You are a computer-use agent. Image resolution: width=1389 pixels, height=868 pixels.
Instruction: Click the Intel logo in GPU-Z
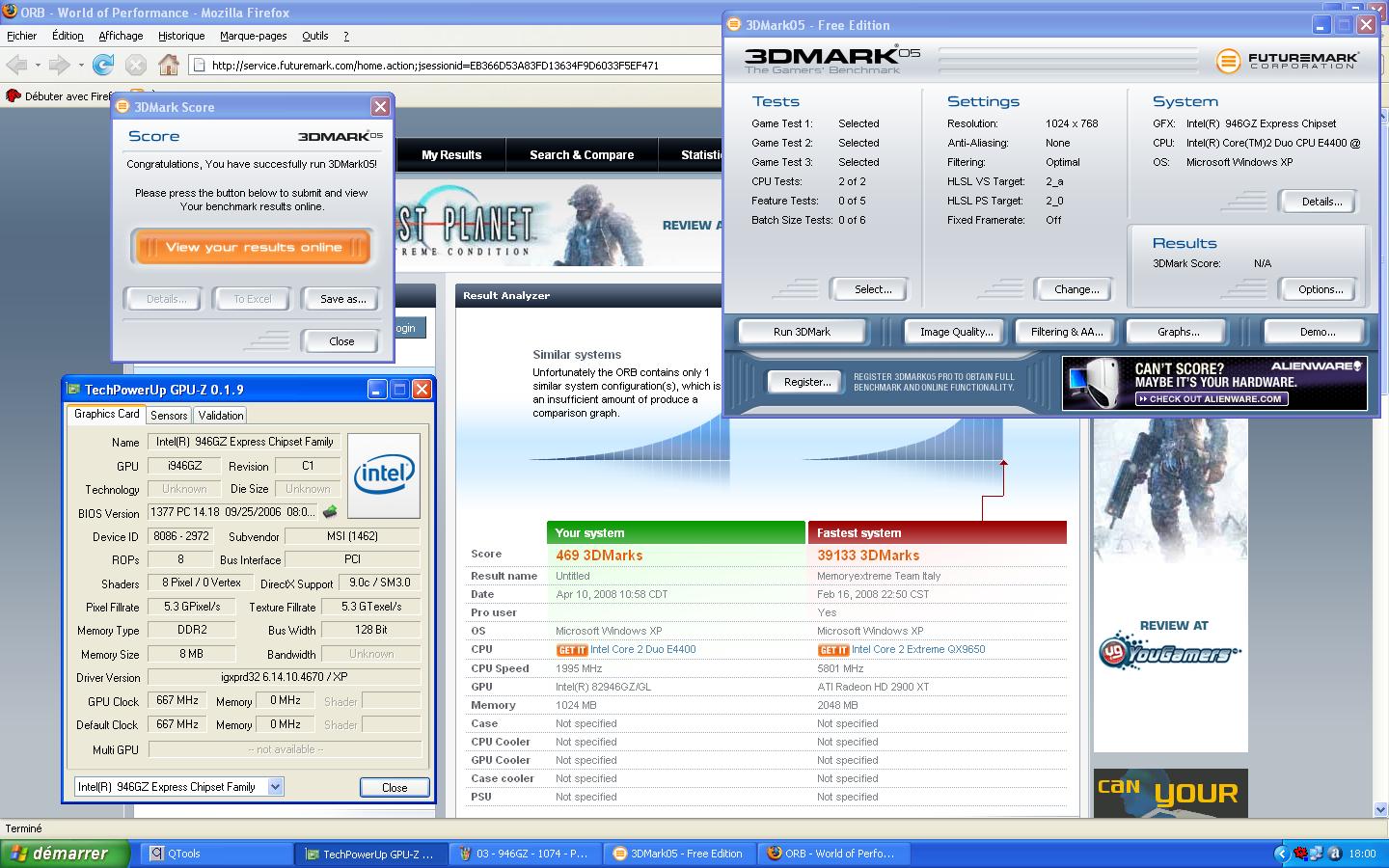pyautogui.click(x=383, y=475)
